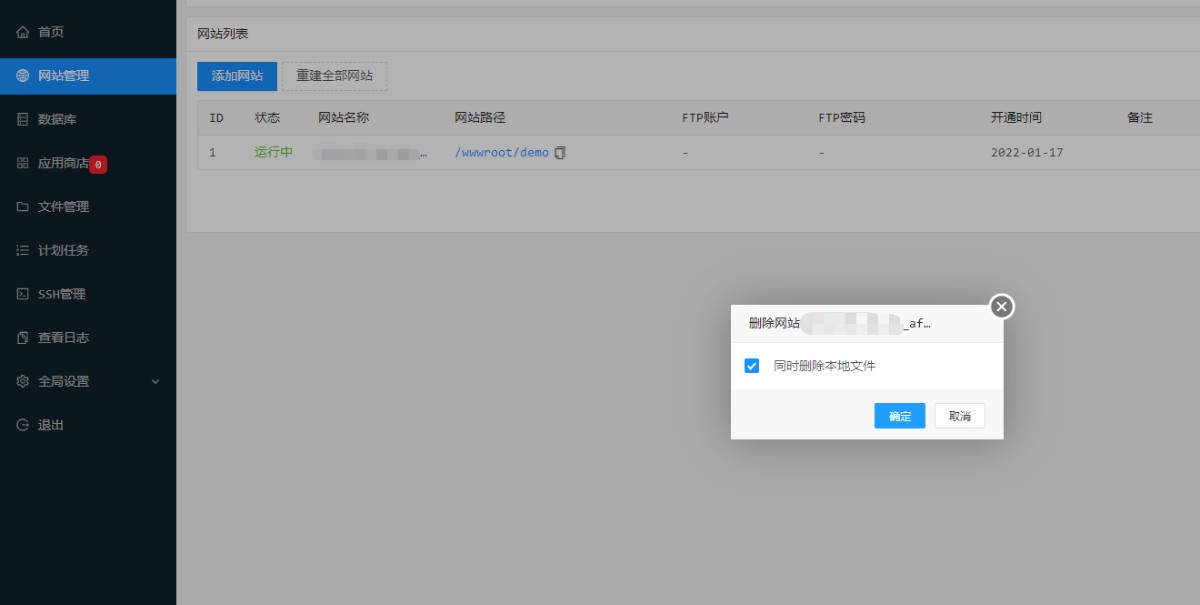This screenshot has width=1200, height=605.
Task: Confirm deletion with the 确定 button
Action: pyautogui.click(x=899, y=416)
